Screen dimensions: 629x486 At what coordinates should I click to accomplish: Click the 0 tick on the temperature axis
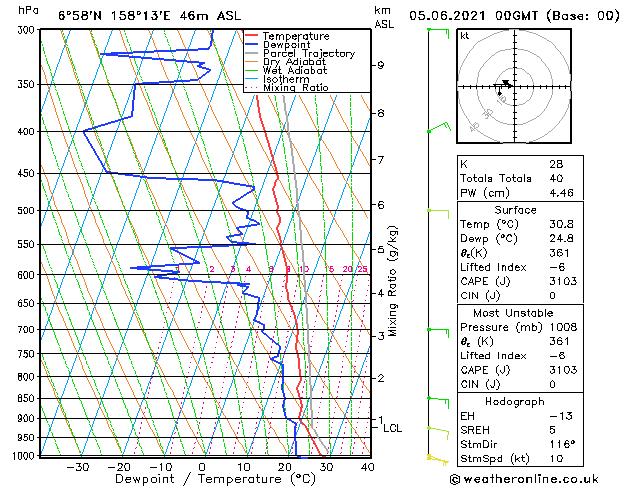tap(202, 467)
